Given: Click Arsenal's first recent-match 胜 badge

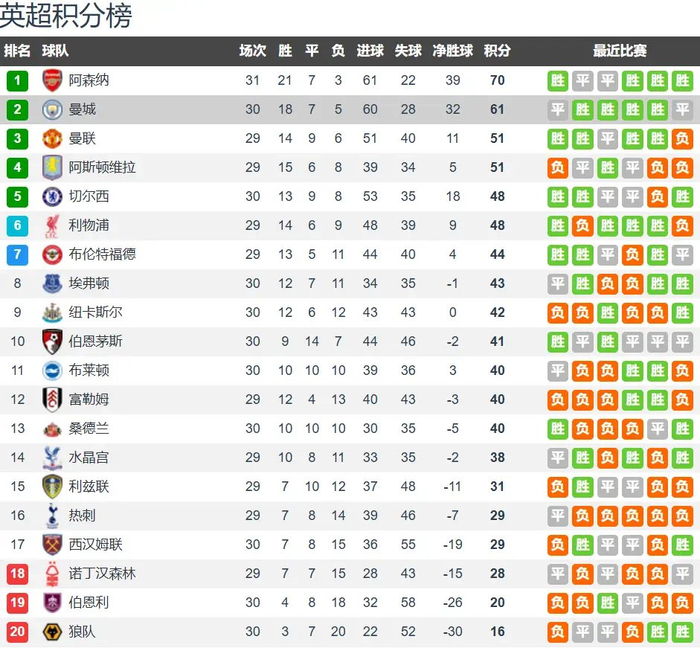Looking at the screenshot, I should (x=558, y=81).
